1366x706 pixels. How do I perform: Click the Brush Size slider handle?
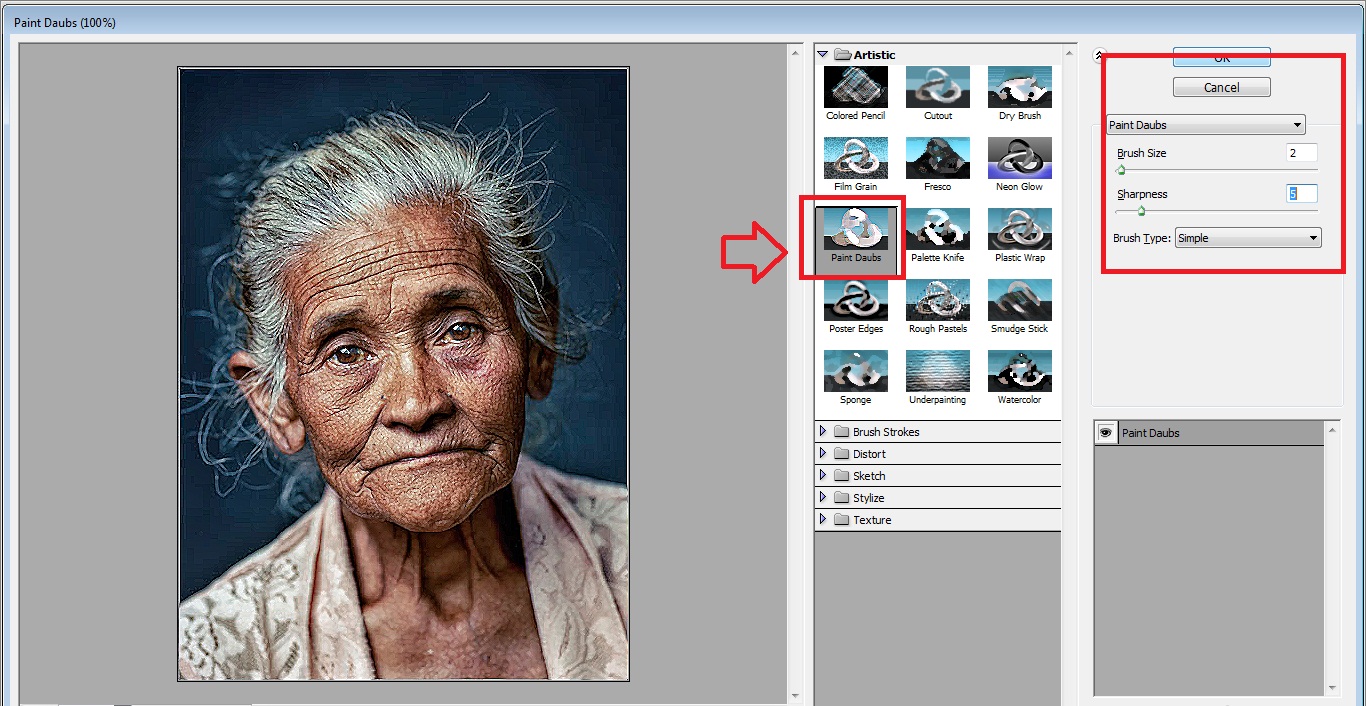pyautogui.click(x=1121, y=171)
